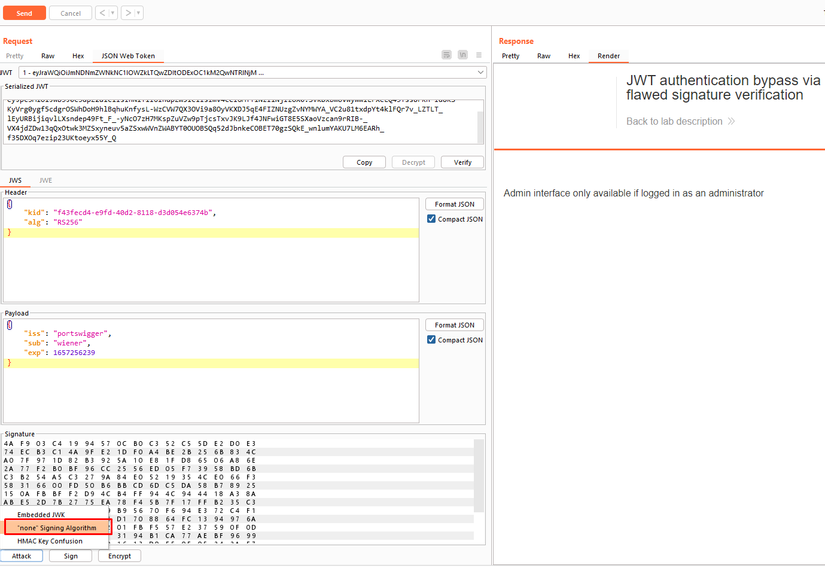Select the JSON Web Token request tab

pos(128,56)
